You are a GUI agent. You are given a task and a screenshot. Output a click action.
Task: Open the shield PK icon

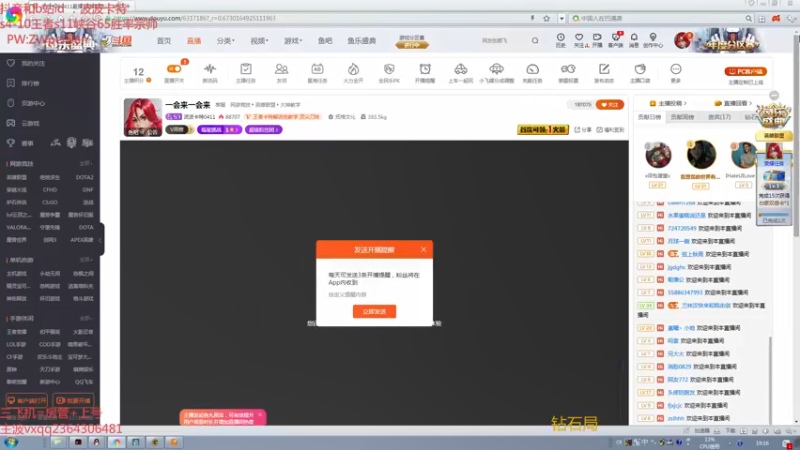tap(389, 69)
